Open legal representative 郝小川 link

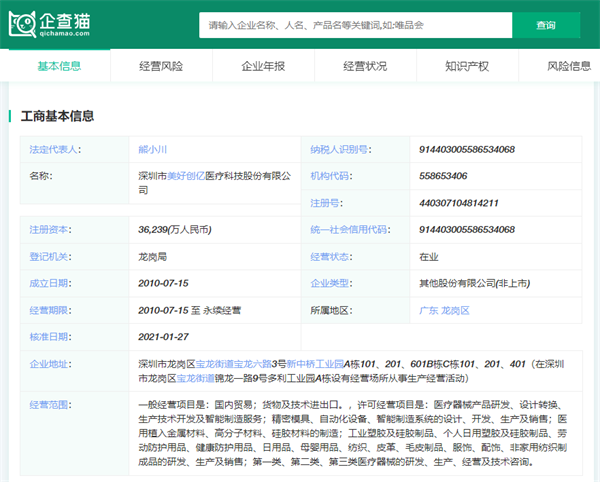153,149
